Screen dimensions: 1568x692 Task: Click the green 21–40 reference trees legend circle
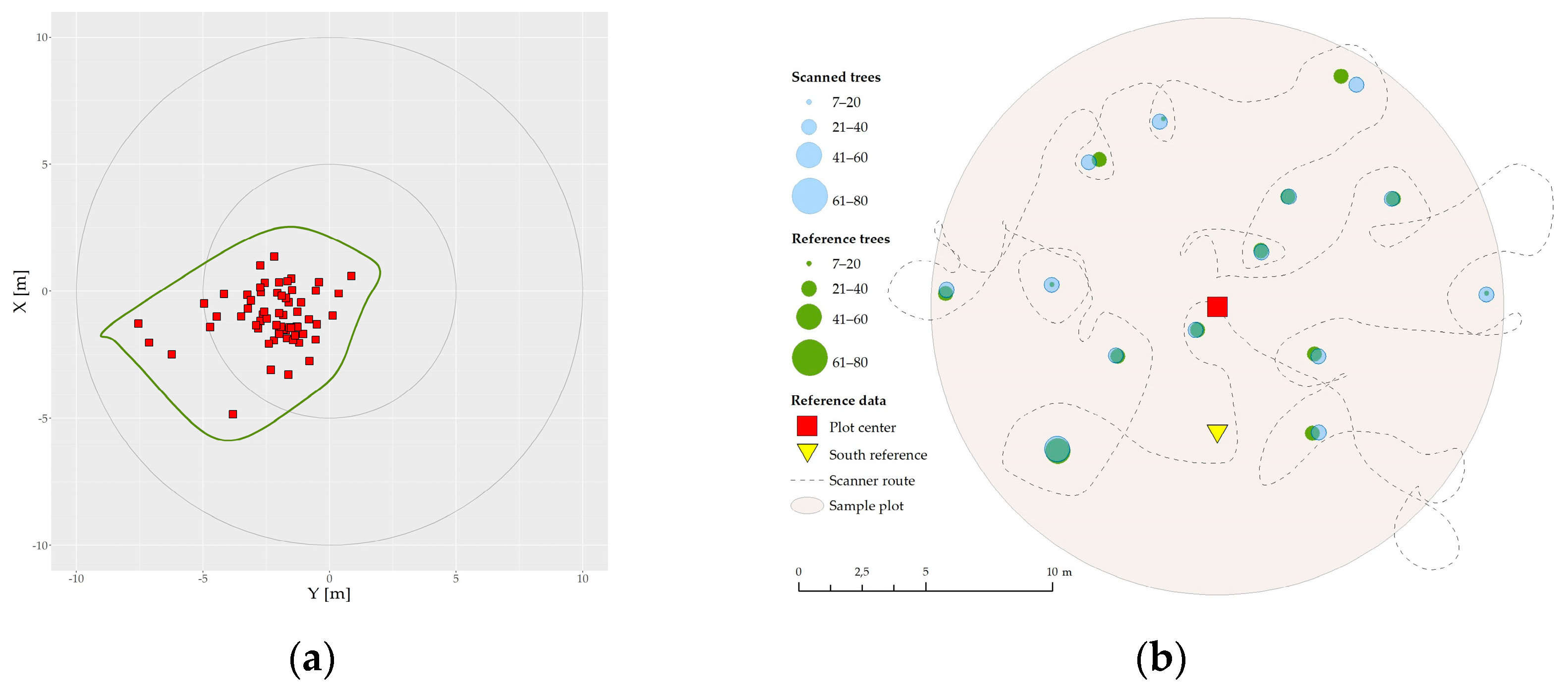808,288
